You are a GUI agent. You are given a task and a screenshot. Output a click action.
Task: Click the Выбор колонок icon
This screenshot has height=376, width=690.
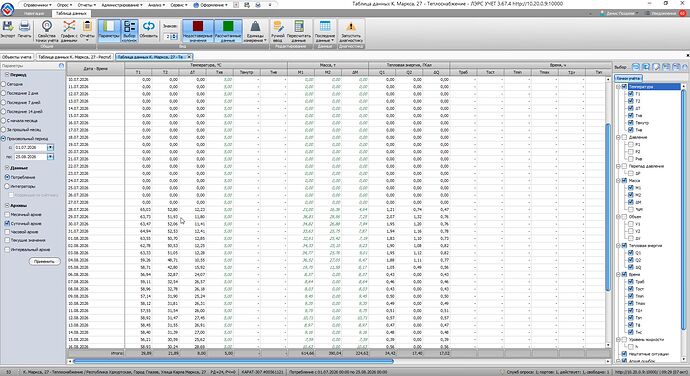pos(129,31)
